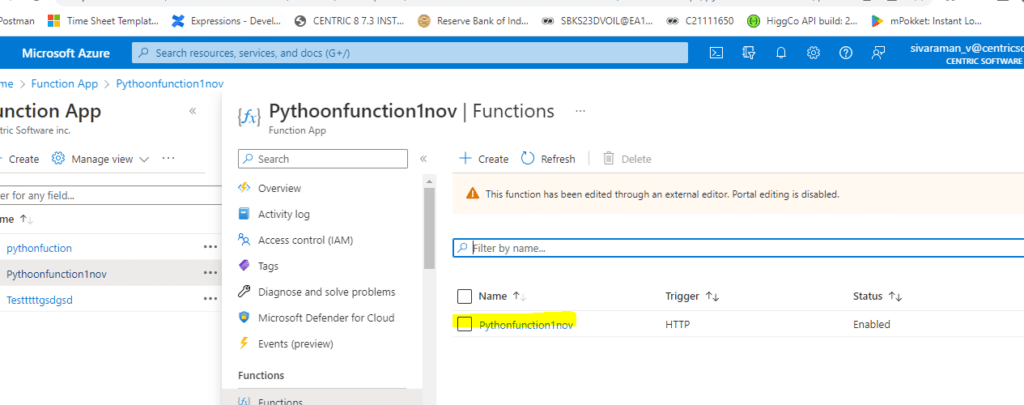
Task: Open Azure Cloud Shell icon
Action: click(716, 53)
